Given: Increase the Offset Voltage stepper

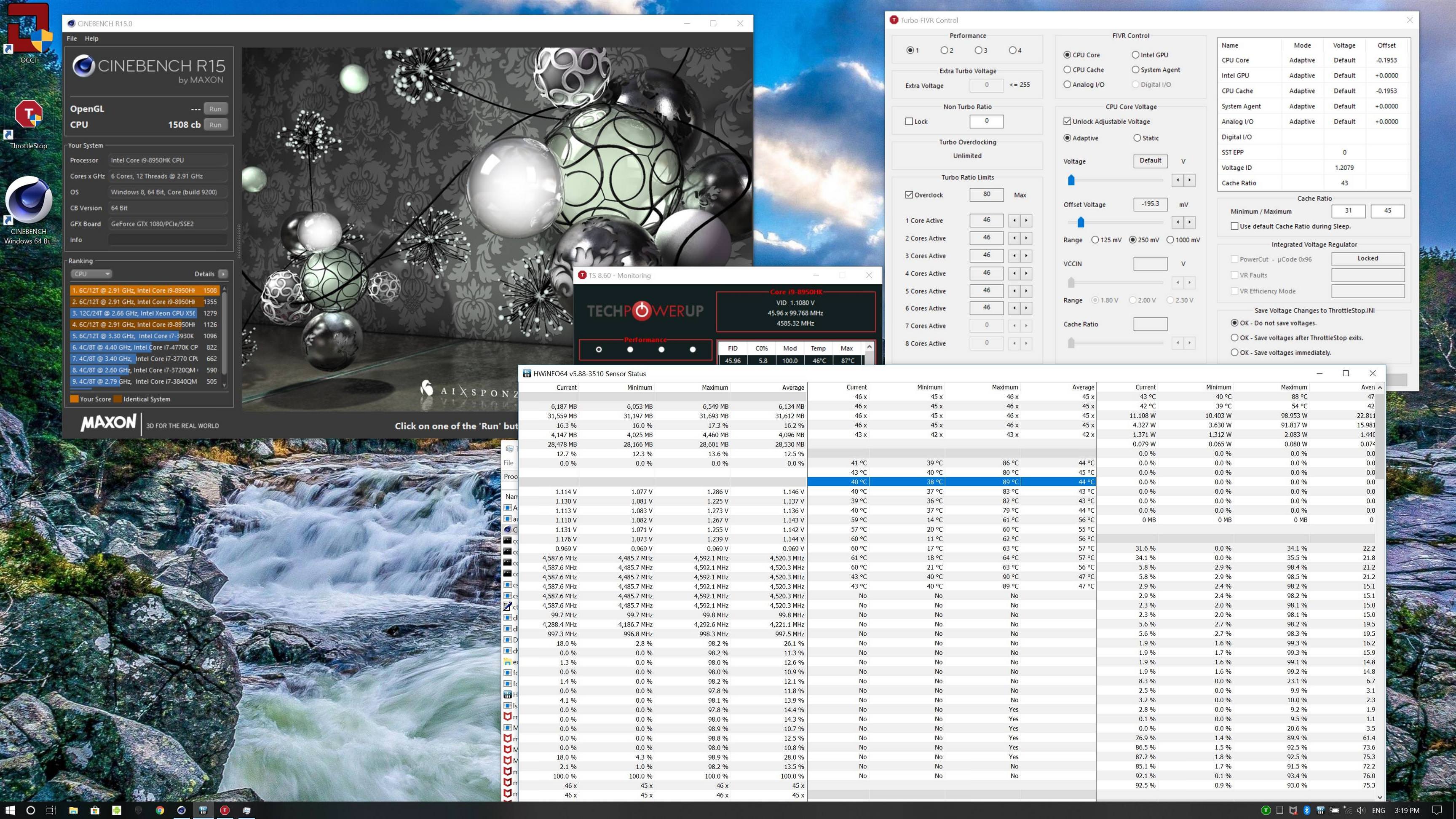Looking at the screenshot, I should (1190, 222).
